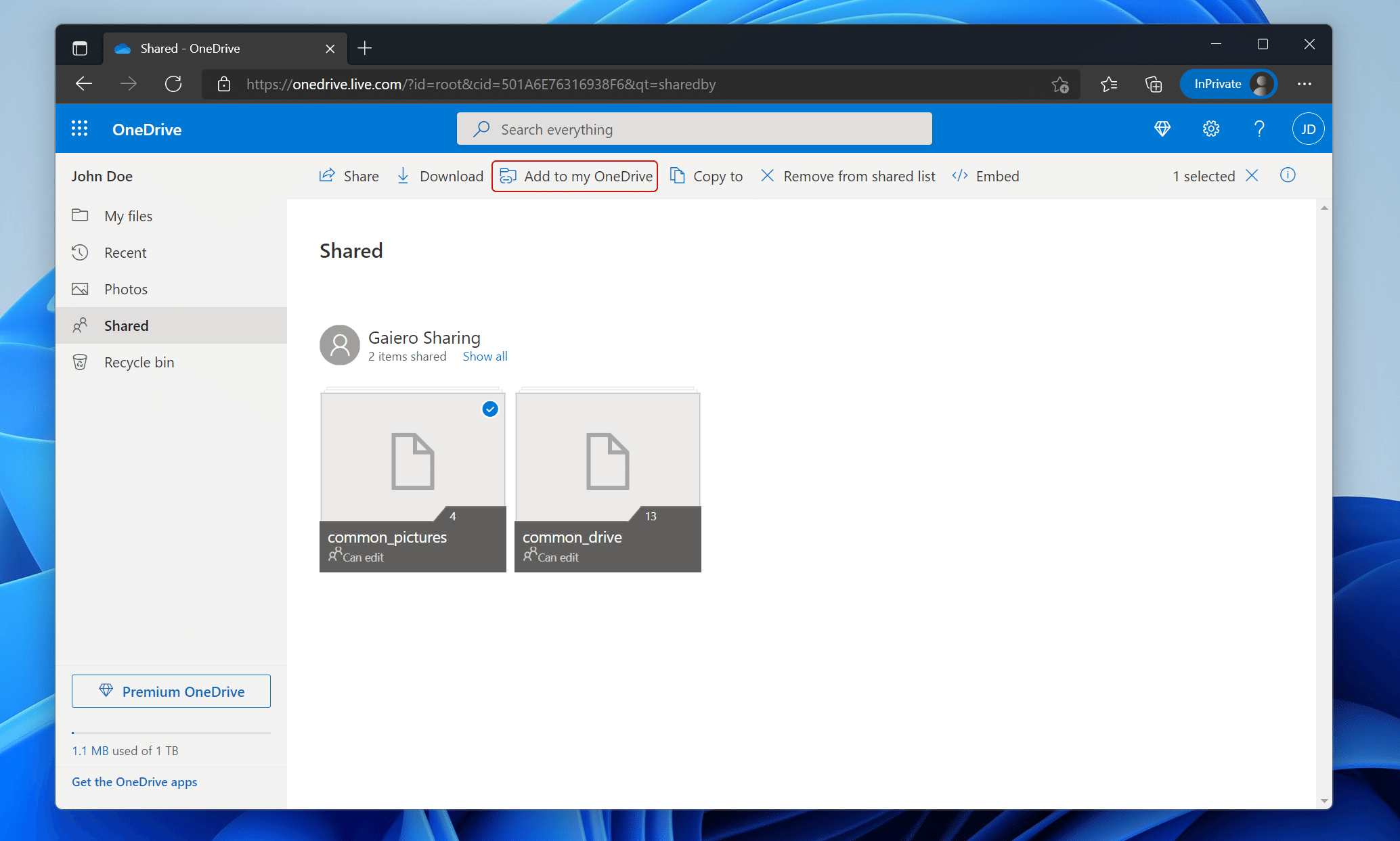
Task: Click the Premium diamond icon
Action: click(x=1162, y=129)
